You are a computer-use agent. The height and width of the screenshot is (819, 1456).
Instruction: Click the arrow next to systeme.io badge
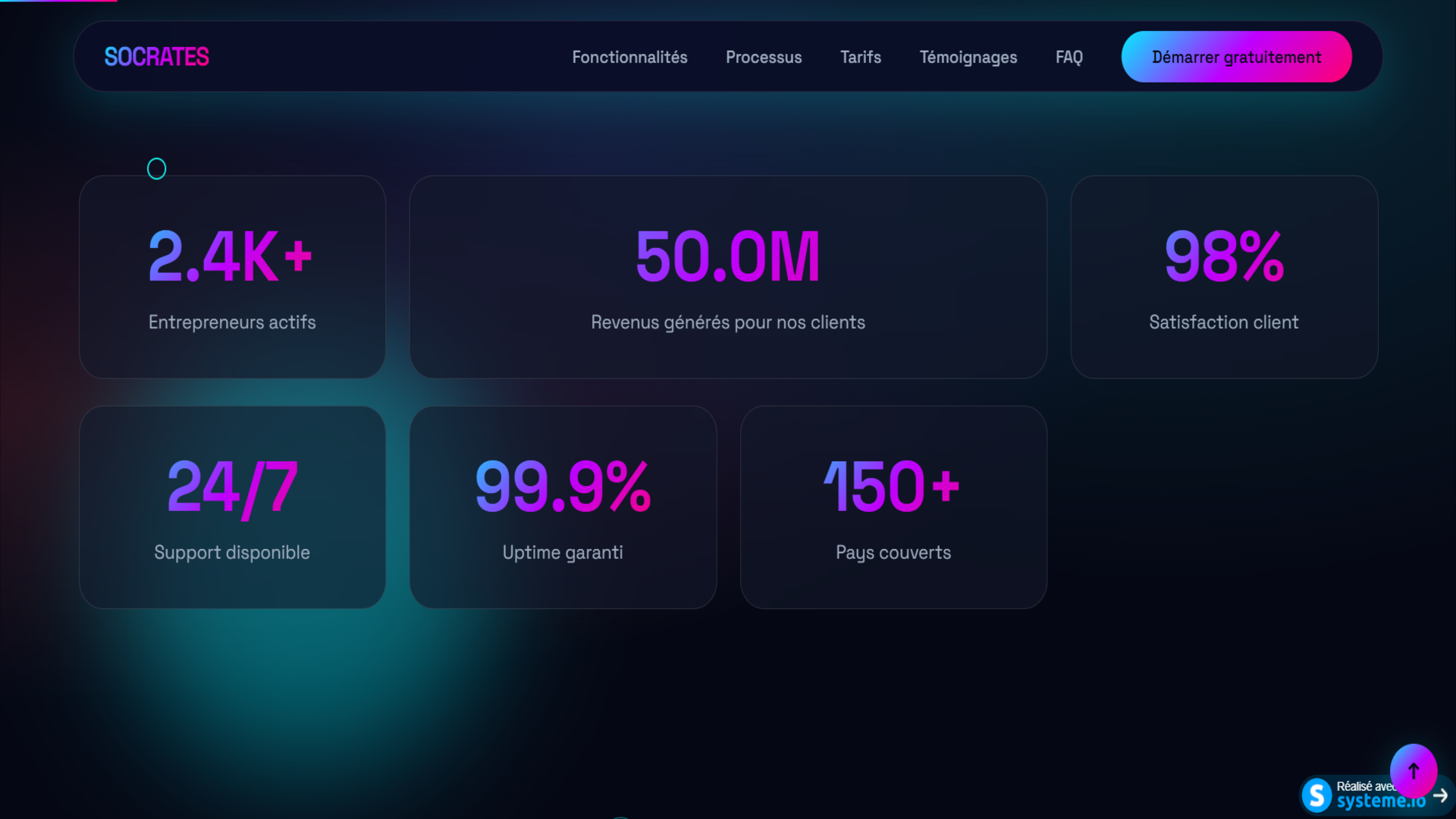pos(1442,796)
